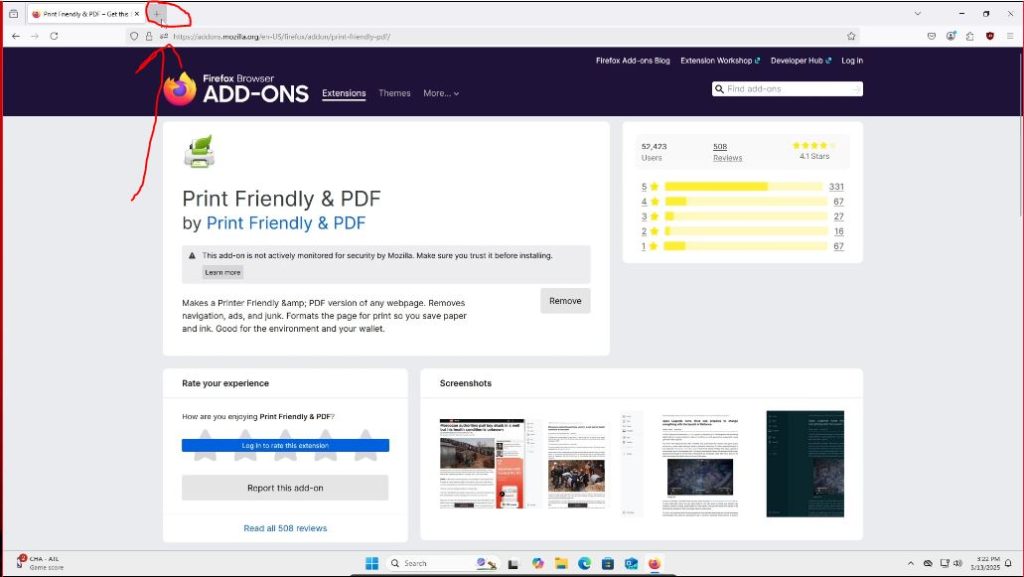The width and height of the screenshot is (1024, 577).
Task: Open Extension Workshop link
Action: [x=720, y=61]
